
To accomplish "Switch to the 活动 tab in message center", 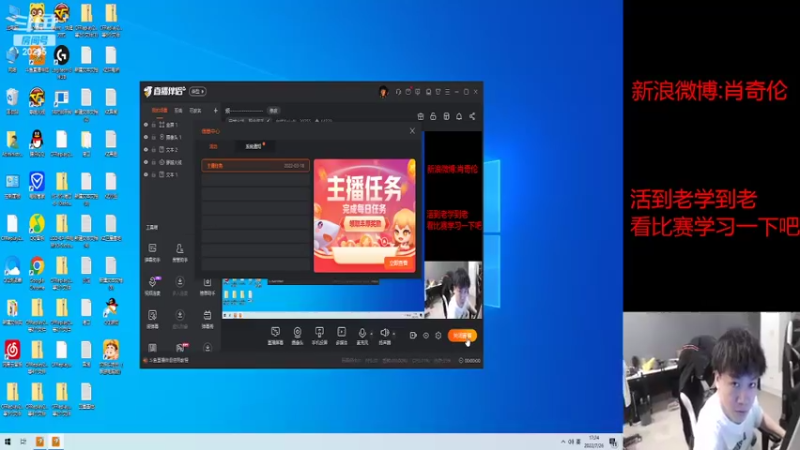I will click(x=213, y=146).
